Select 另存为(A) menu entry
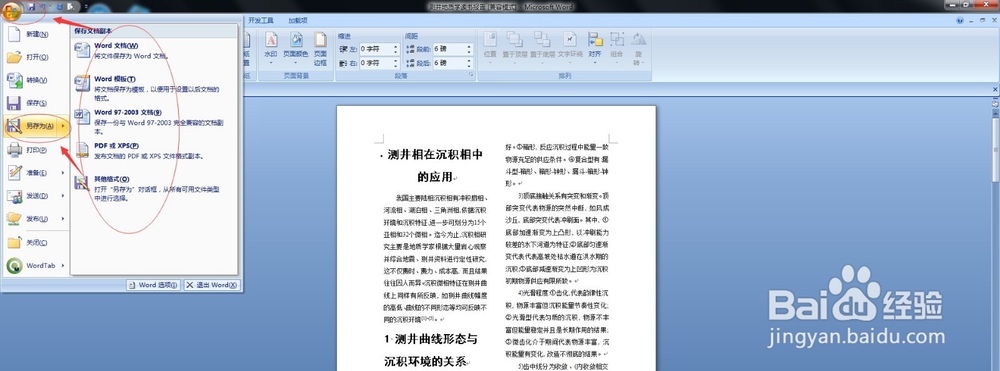The width and height of the screenshot is (1000, 371). [36, 126]
